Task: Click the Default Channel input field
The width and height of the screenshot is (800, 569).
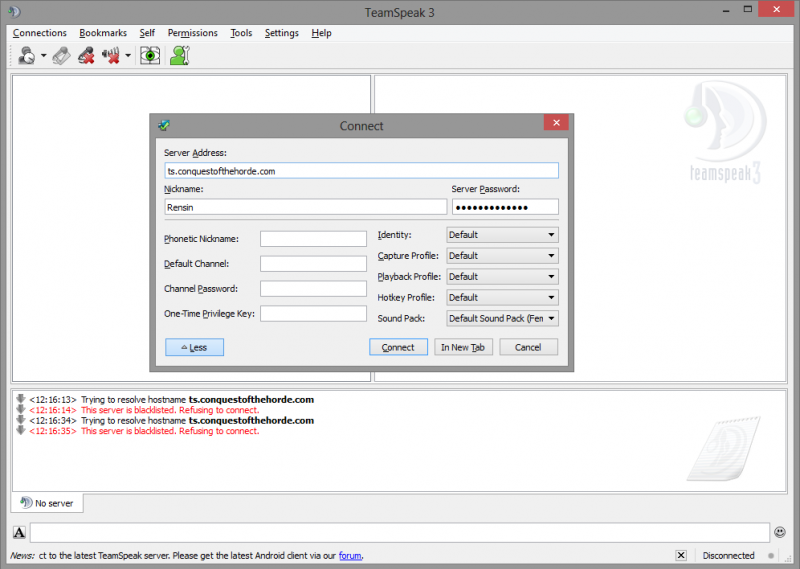Action: click(313, 263)
